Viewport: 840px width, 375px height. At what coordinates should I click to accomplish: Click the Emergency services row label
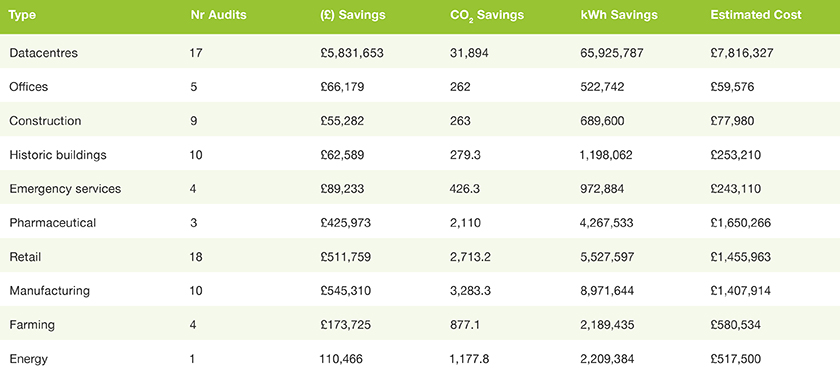65,189
